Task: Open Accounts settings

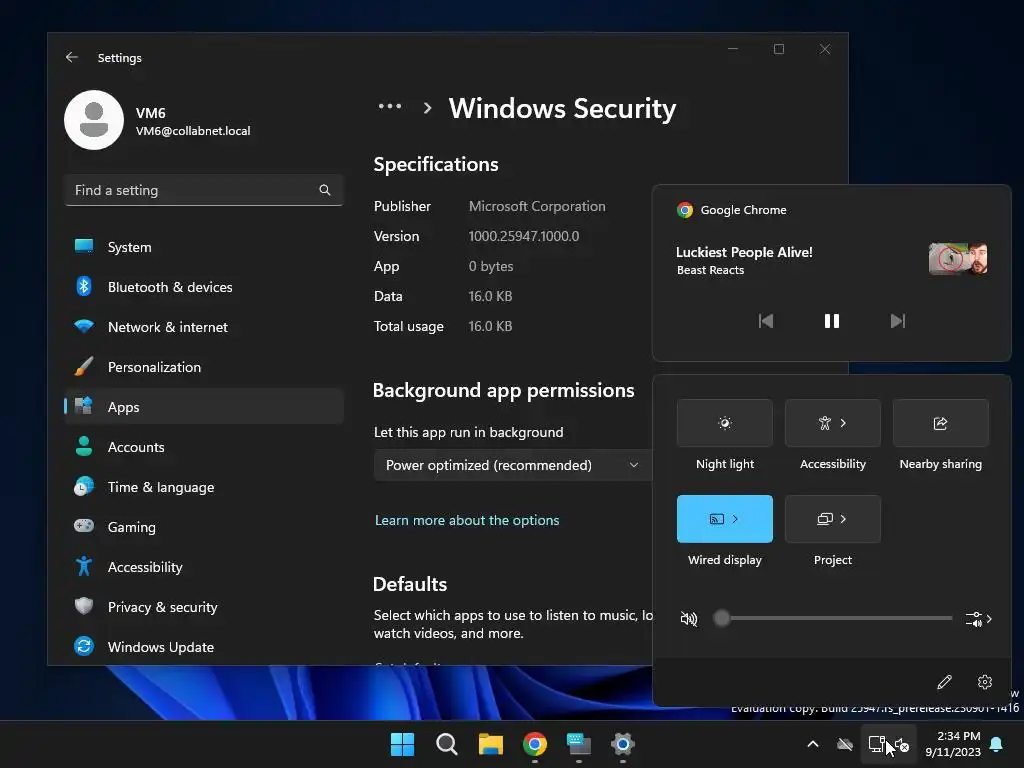Action: pyautogui.click(x=204, y=447)
